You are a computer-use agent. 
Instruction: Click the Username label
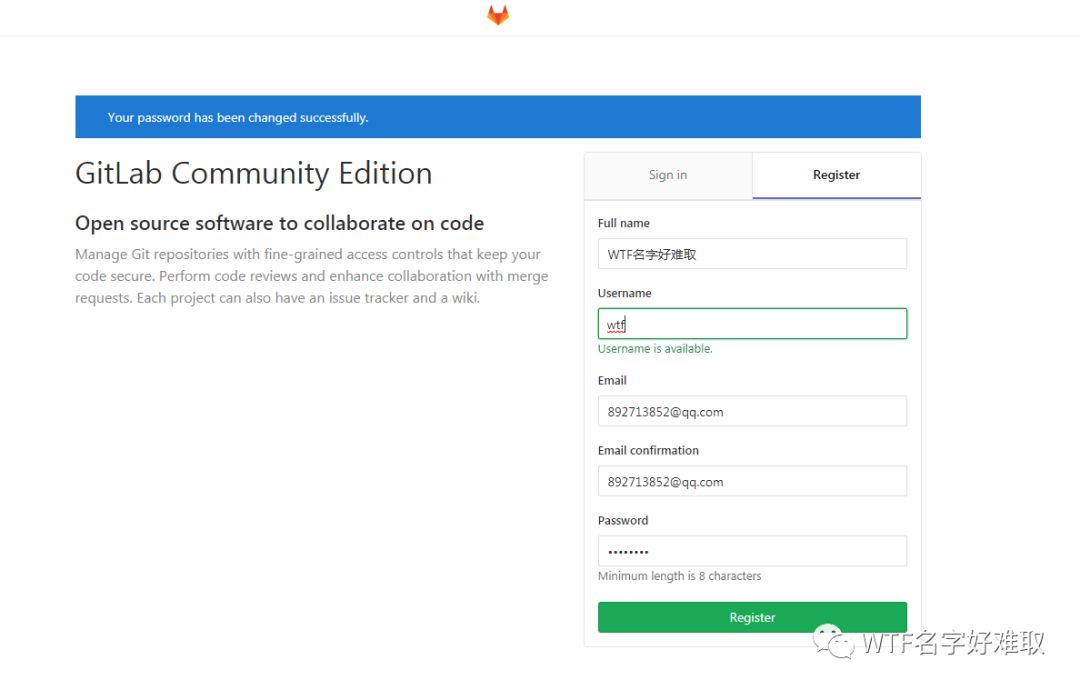click(x=625, y=293)
